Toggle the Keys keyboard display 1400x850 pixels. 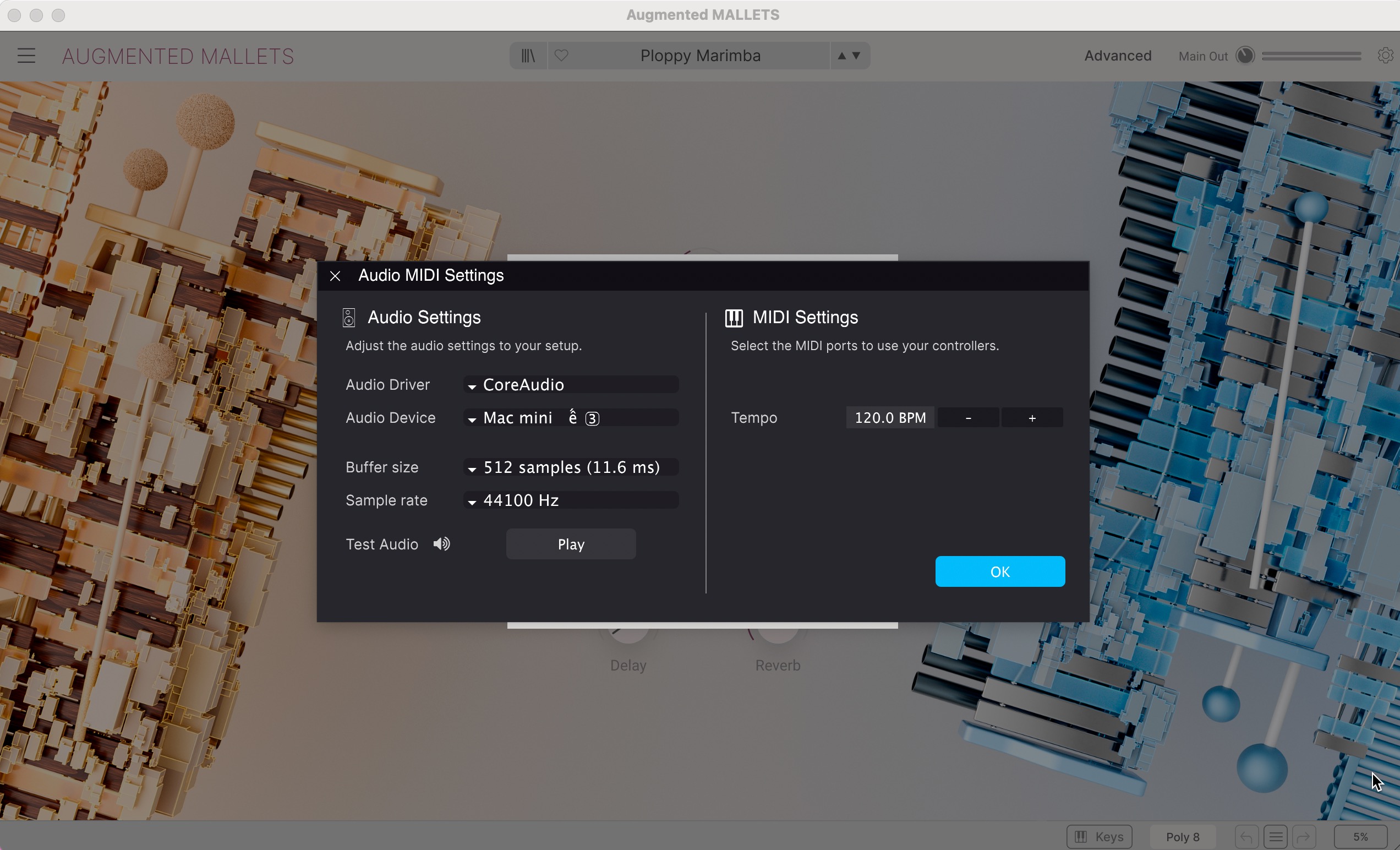pyautogui.click(x=1100, y=836)
